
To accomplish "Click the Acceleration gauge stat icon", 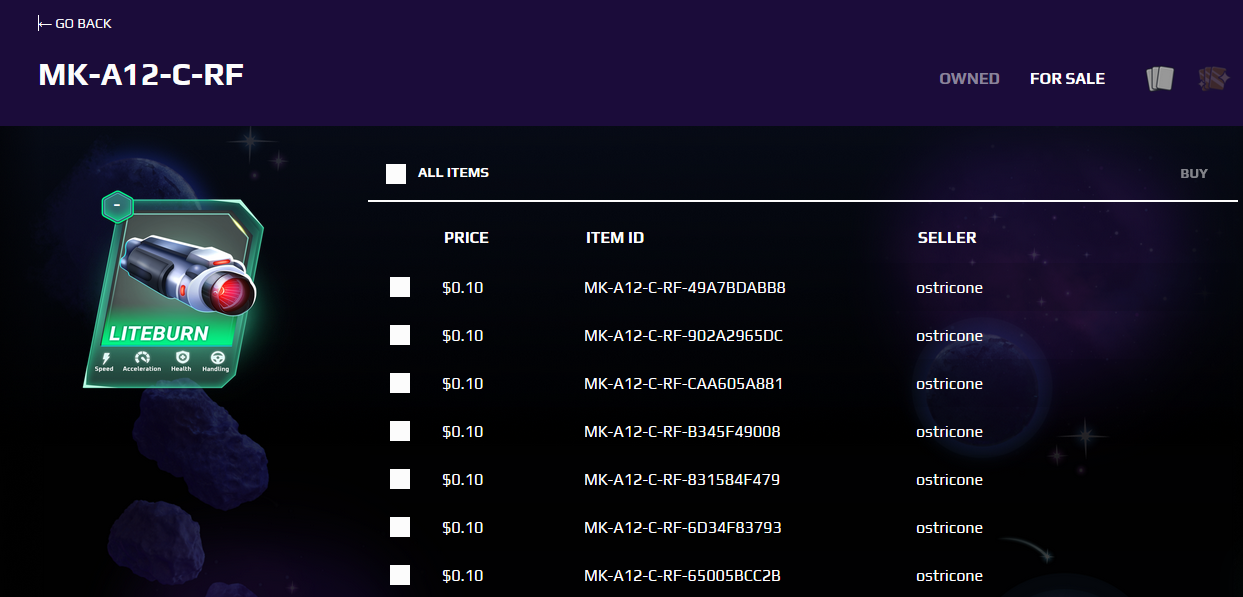I will [x=142, y=357].
